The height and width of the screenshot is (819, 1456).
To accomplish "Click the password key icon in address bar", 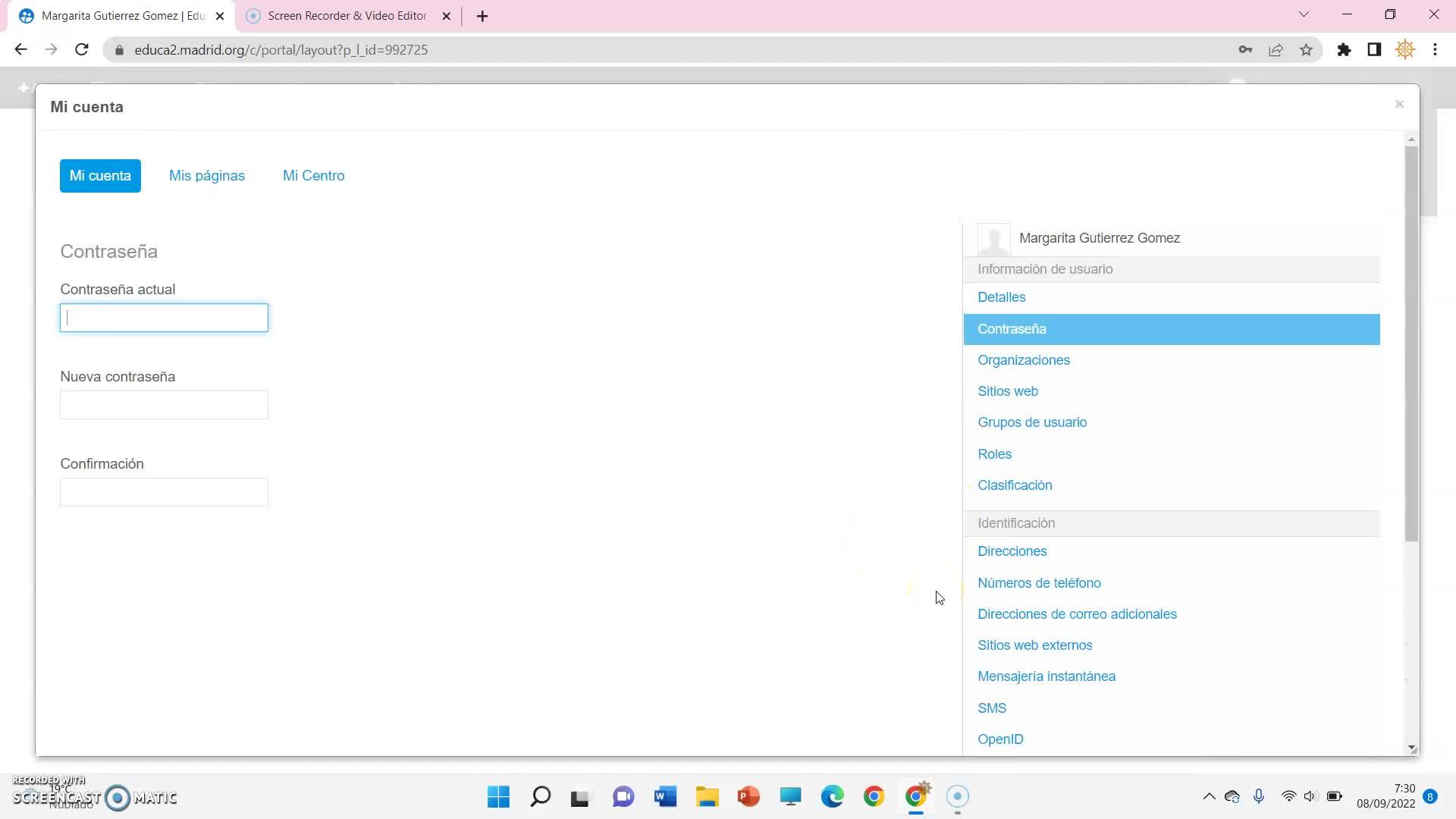I will coord(1245,50).
